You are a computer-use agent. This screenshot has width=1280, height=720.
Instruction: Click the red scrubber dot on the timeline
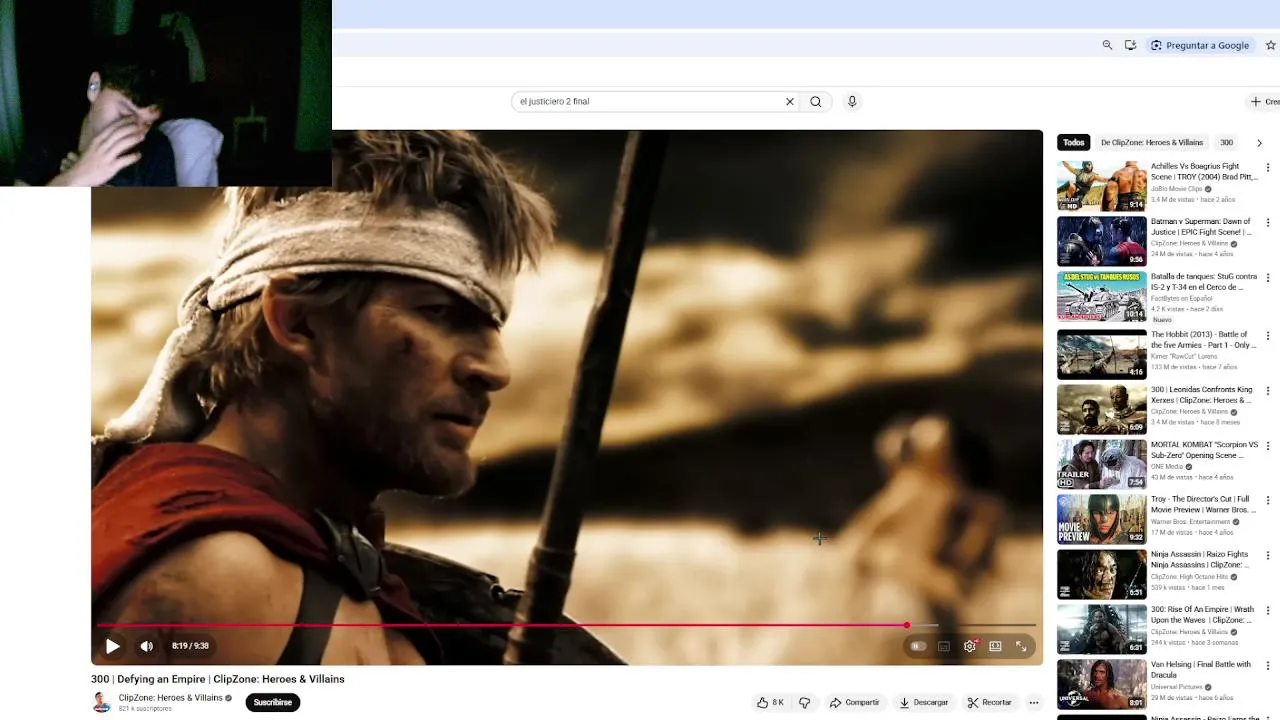pos(907,626)
